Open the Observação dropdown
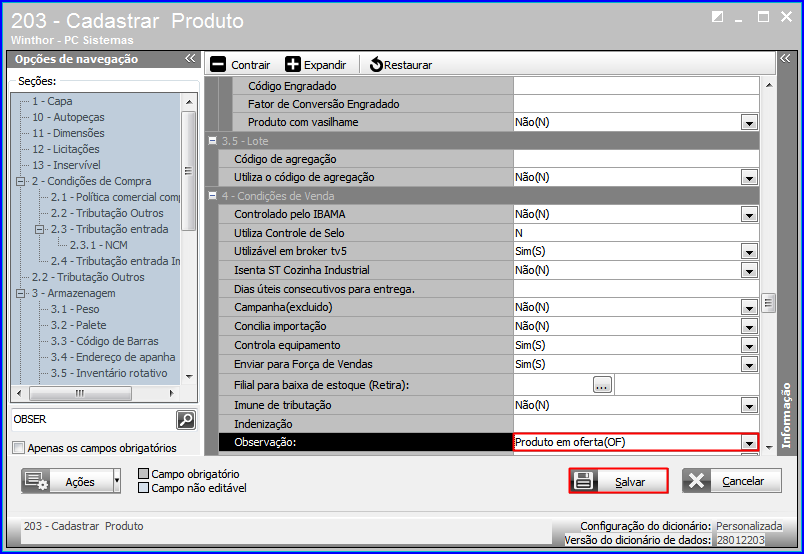The height and width of the screenshot is (554, 804). [x=749, y=443]
